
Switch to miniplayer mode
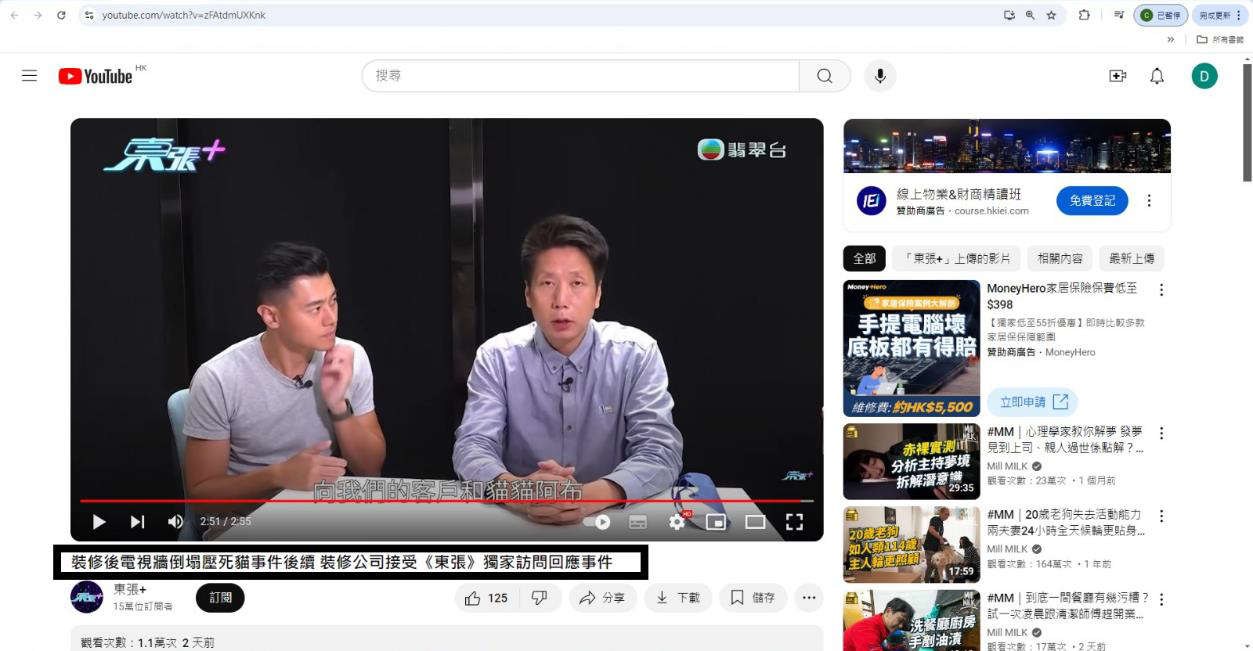[716, 521]
